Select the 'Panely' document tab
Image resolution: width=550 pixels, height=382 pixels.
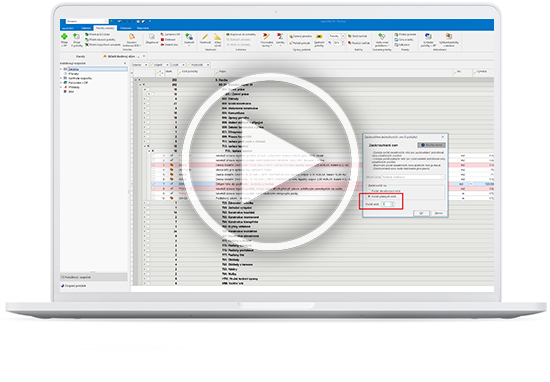pos(80,56)
